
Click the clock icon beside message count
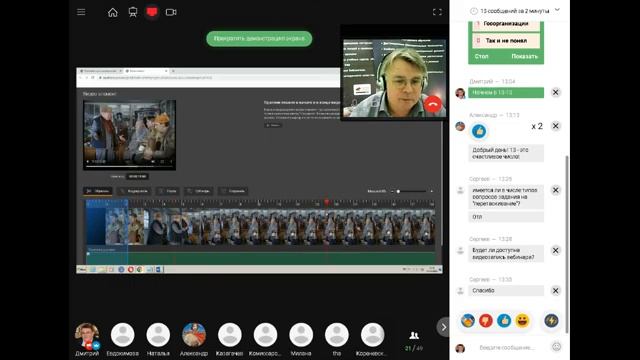click(x=473, y=11)
